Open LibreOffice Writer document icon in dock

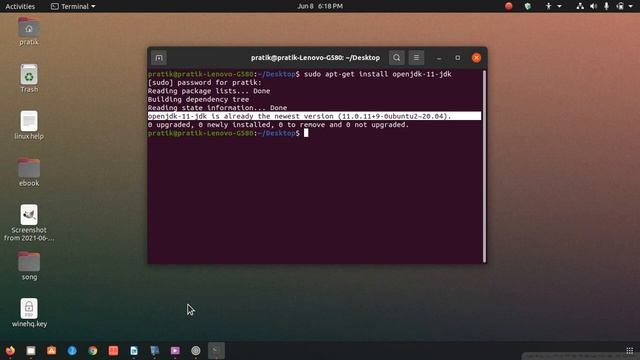coord(134,351)
